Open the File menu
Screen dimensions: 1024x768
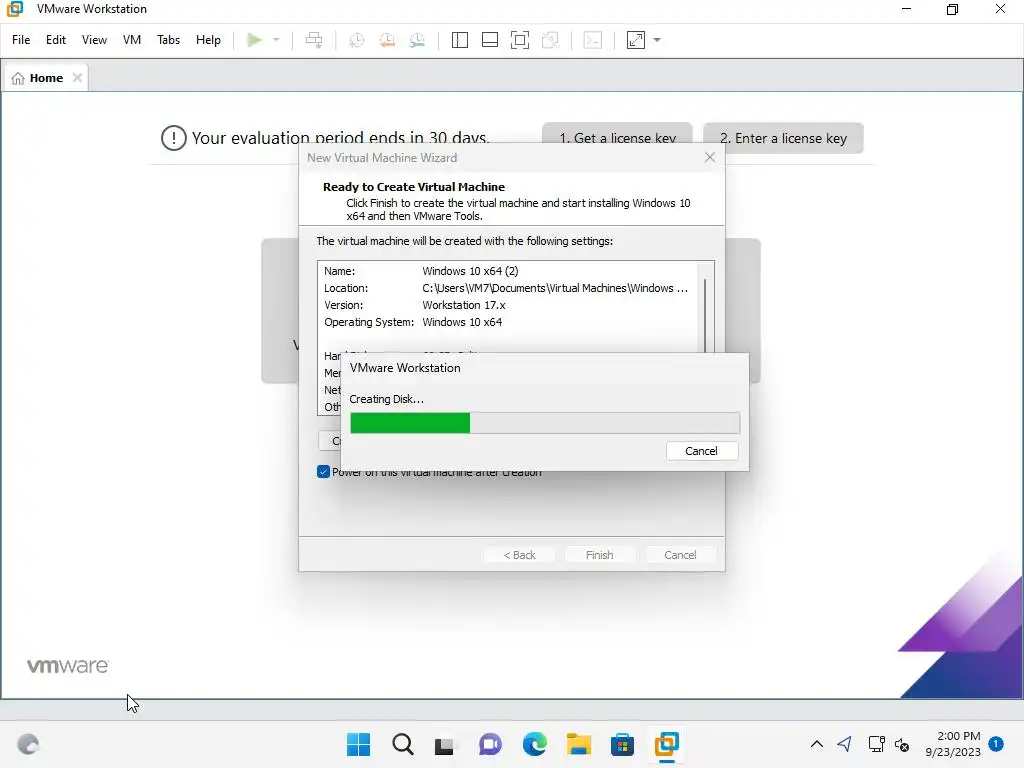[21, 40]
